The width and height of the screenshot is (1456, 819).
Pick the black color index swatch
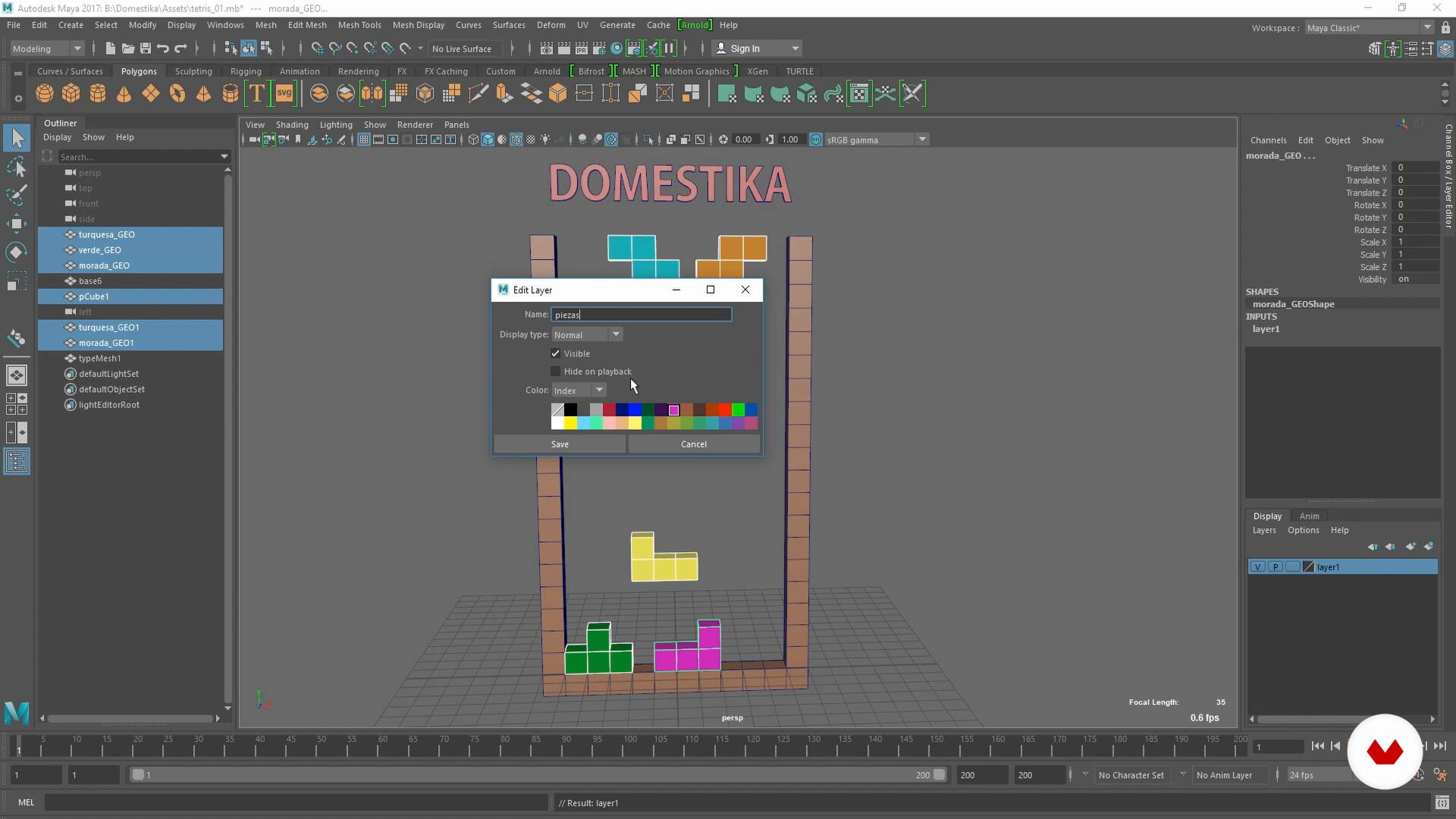tap(570, 409)
